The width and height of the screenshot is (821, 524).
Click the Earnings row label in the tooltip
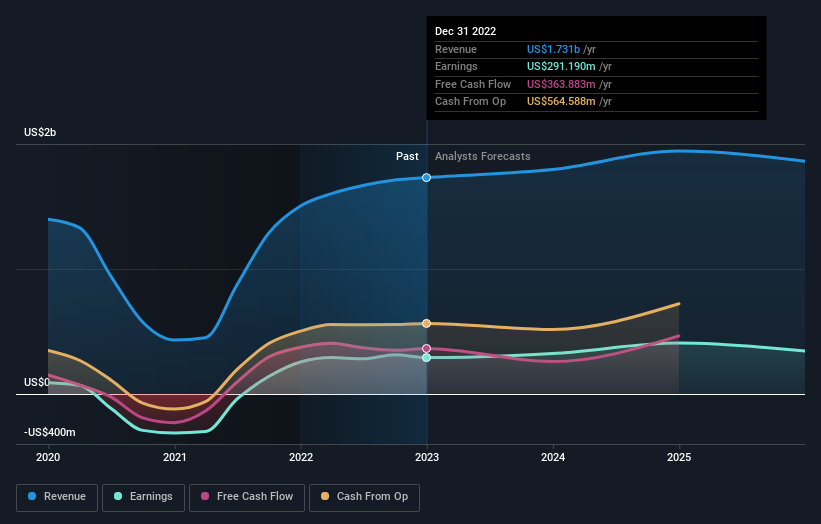click(x=457, y=66)
